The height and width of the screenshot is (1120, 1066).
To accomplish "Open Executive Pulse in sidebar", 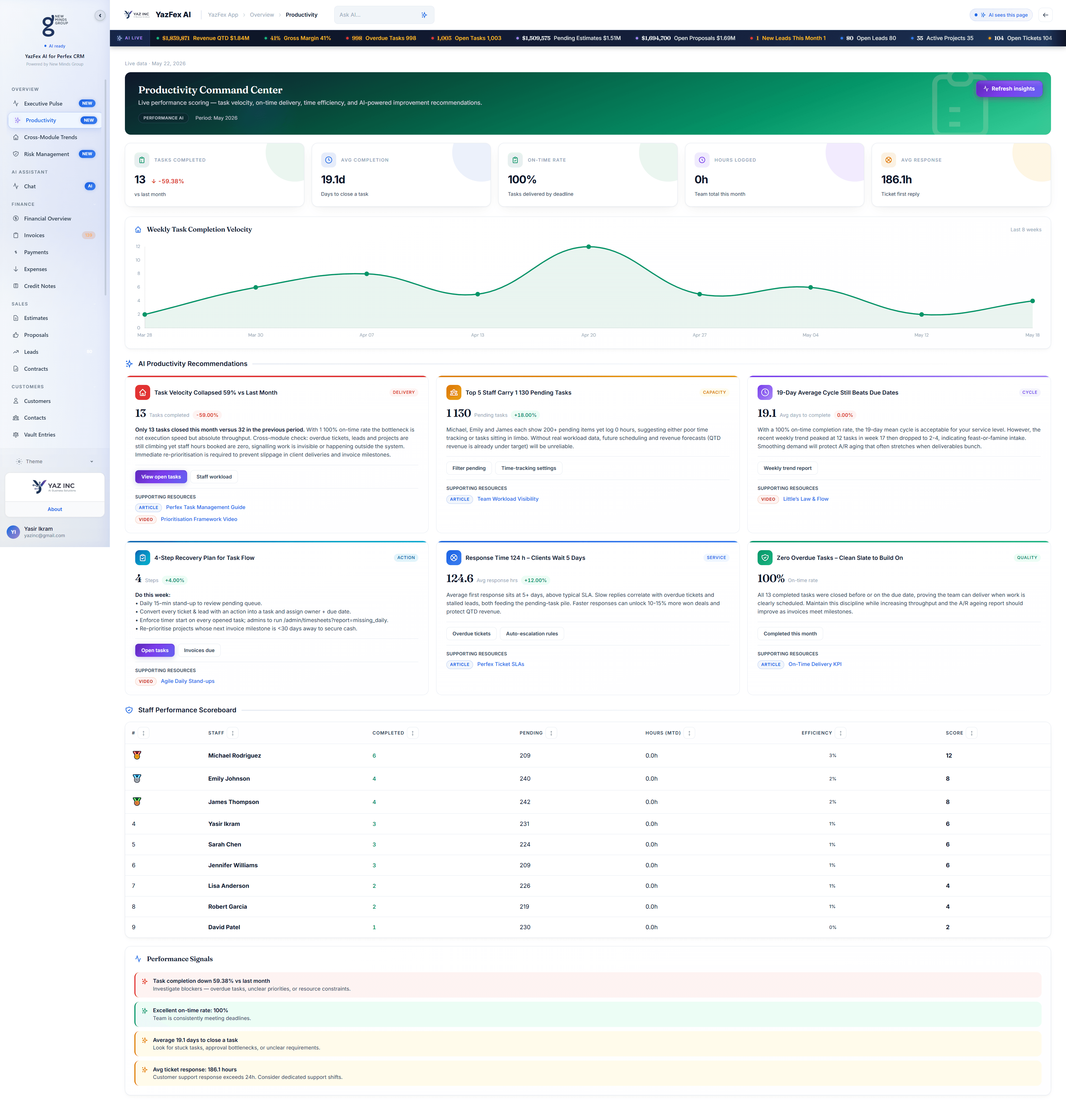I will coord(55,104).
